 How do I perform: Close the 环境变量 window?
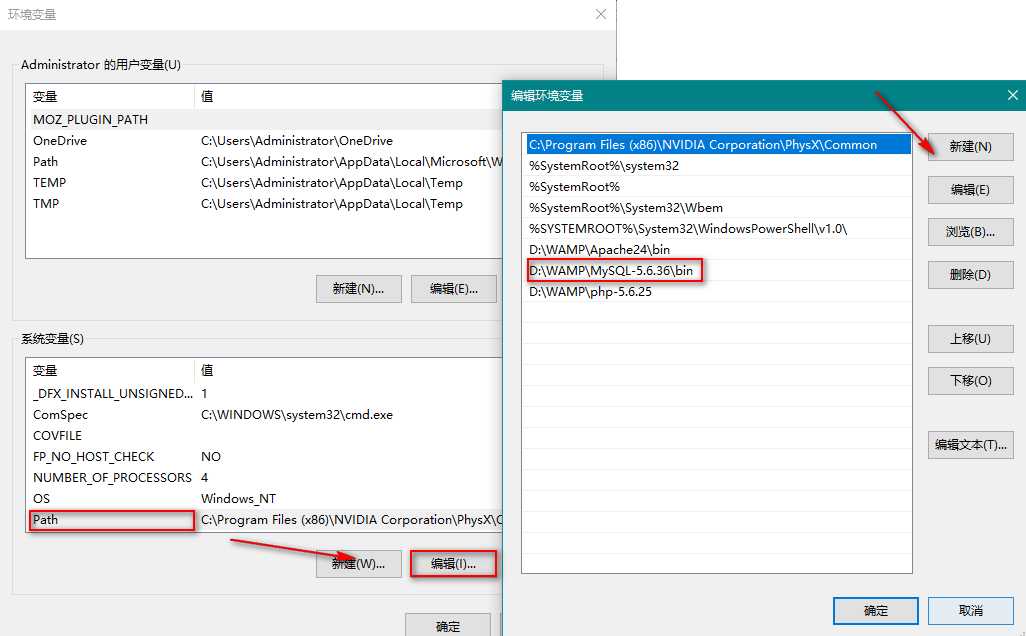tap(601, 14)
